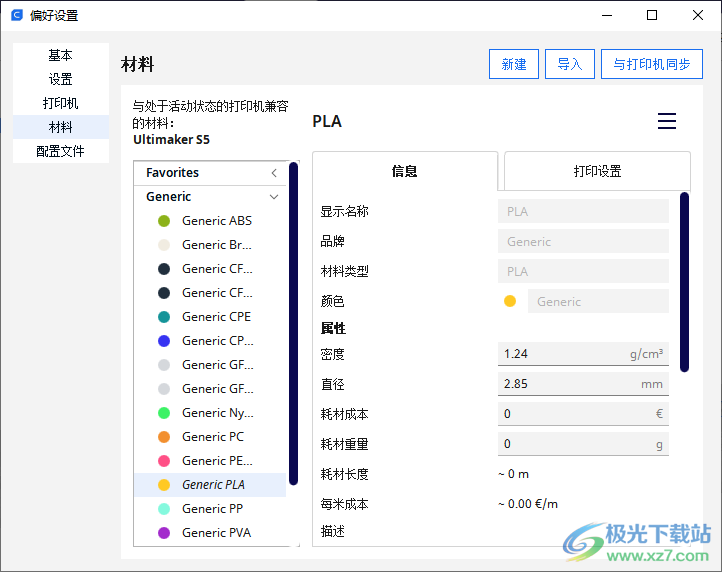
Task: Click the Generic brand header
Action: tap(210, 197)
